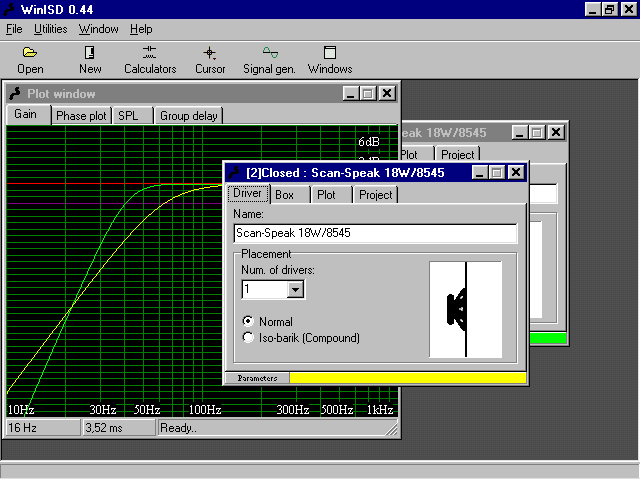Image resolution: width=640 pixels, height=480 pixels.
Task: Close the [2]Closed Scan-Speak window
Action: pyautogui.click(x=516, y=173)
